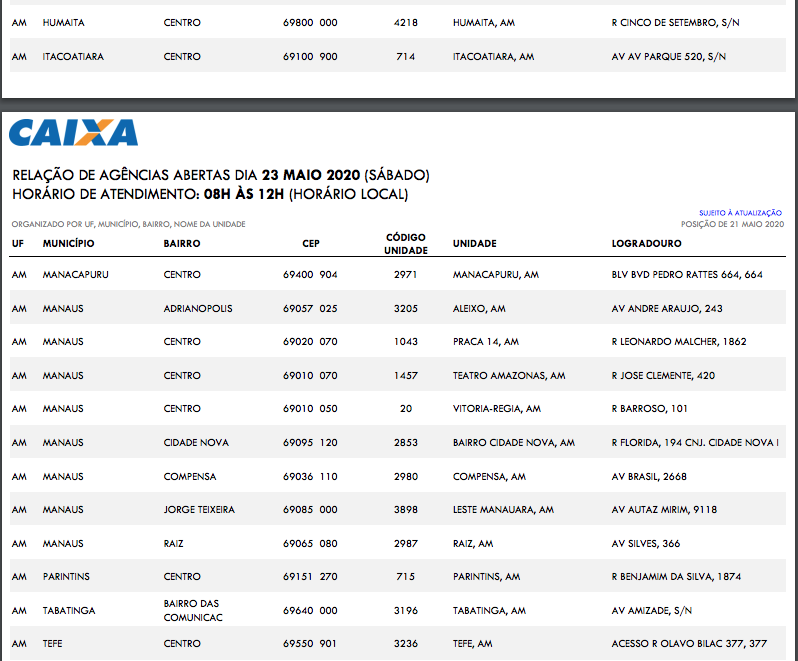This screenshot has height=661, width=798.
Task: Click the blue 'Sujeito à atualização' text
Action: pyautogui.click(x=740, y=213)
